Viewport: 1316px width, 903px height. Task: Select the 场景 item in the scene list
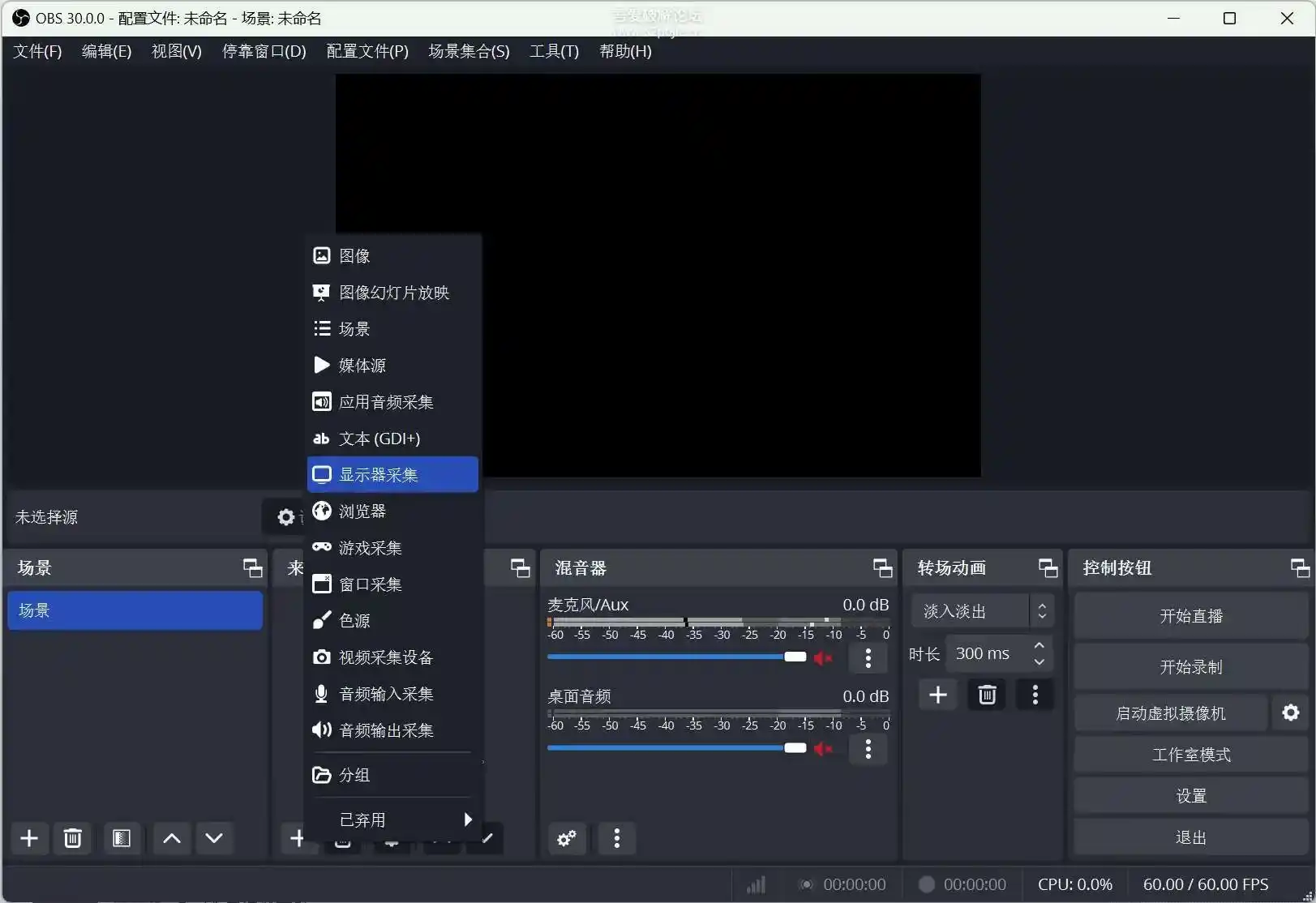(134, 610)
